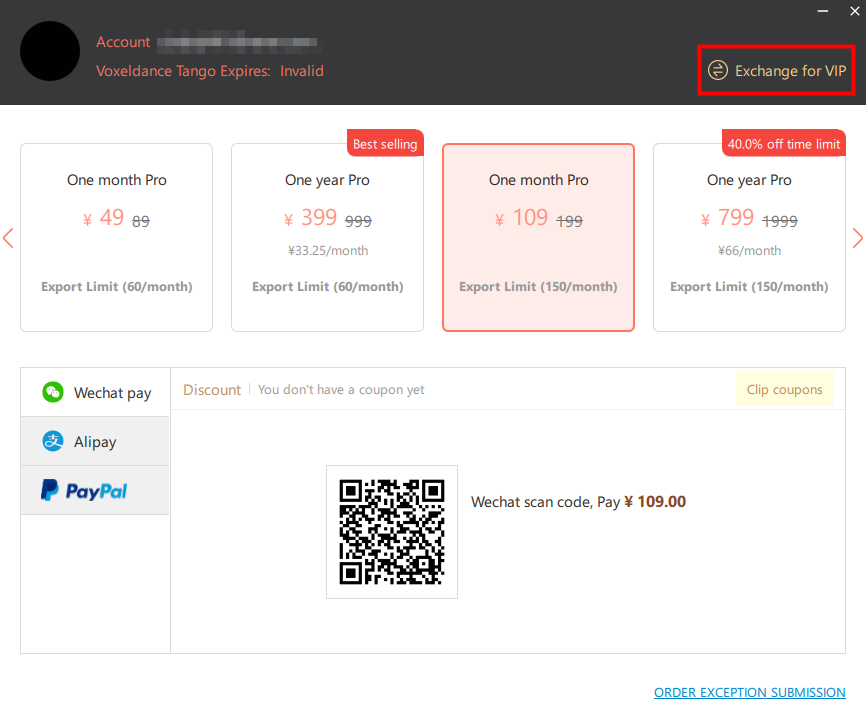The height and width of the screenshot is (710, 866).
Task: Click the Wechat payment QR code
Action: click(392, 532)
